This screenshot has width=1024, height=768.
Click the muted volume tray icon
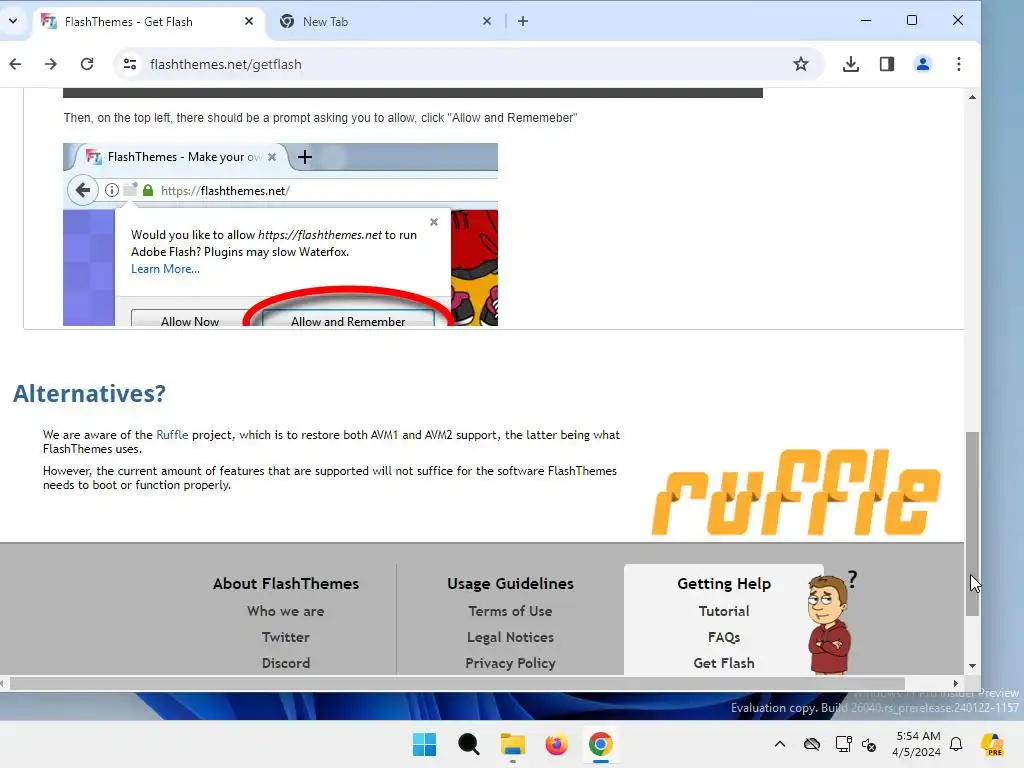point(869,744)
